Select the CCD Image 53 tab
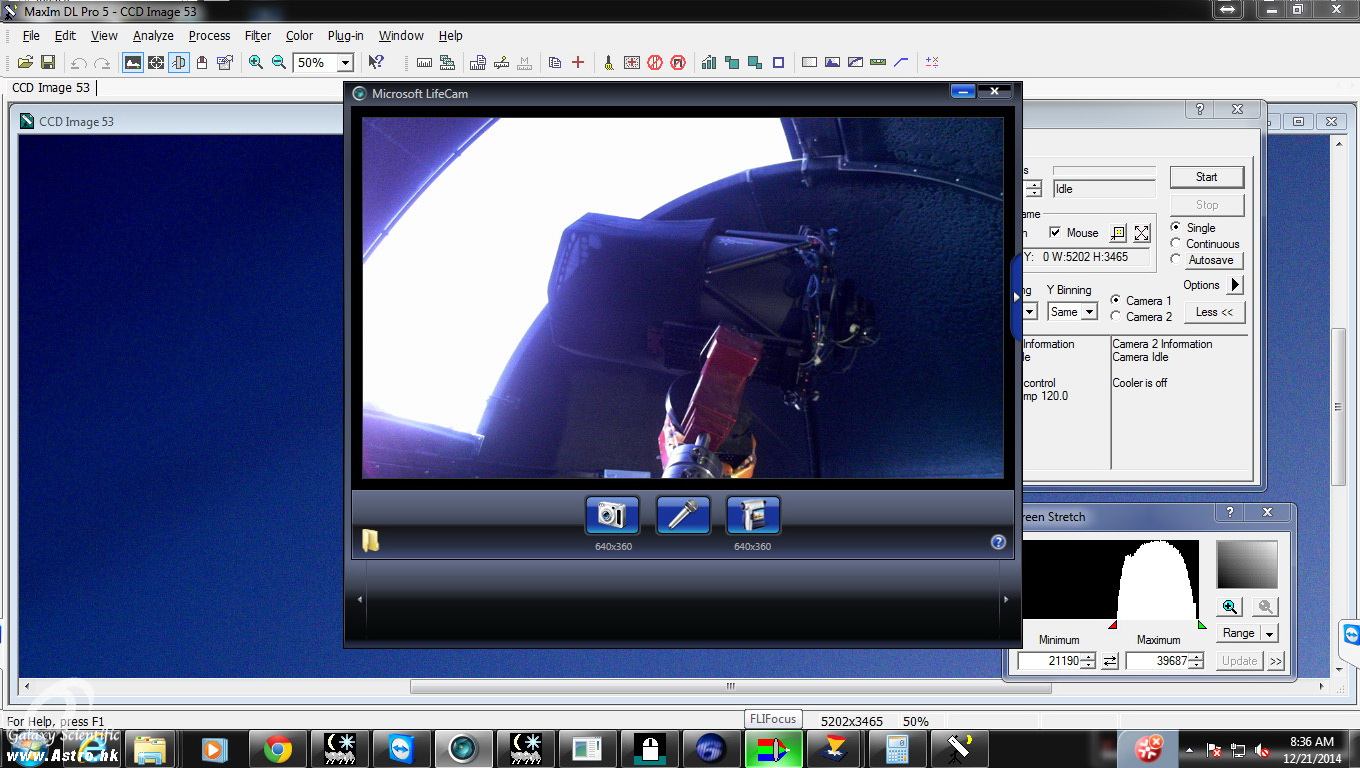The height and width of the screenshot is (768, 1360). coord(53,87)
